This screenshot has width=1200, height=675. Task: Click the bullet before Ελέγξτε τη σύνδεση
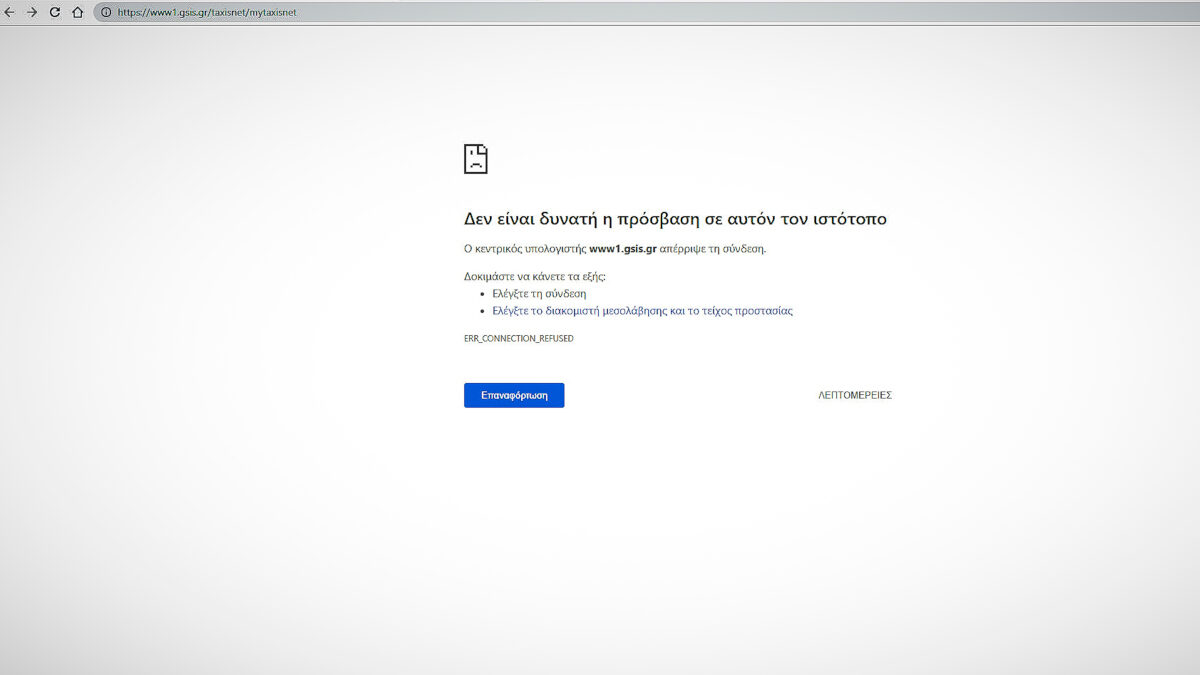483,294
